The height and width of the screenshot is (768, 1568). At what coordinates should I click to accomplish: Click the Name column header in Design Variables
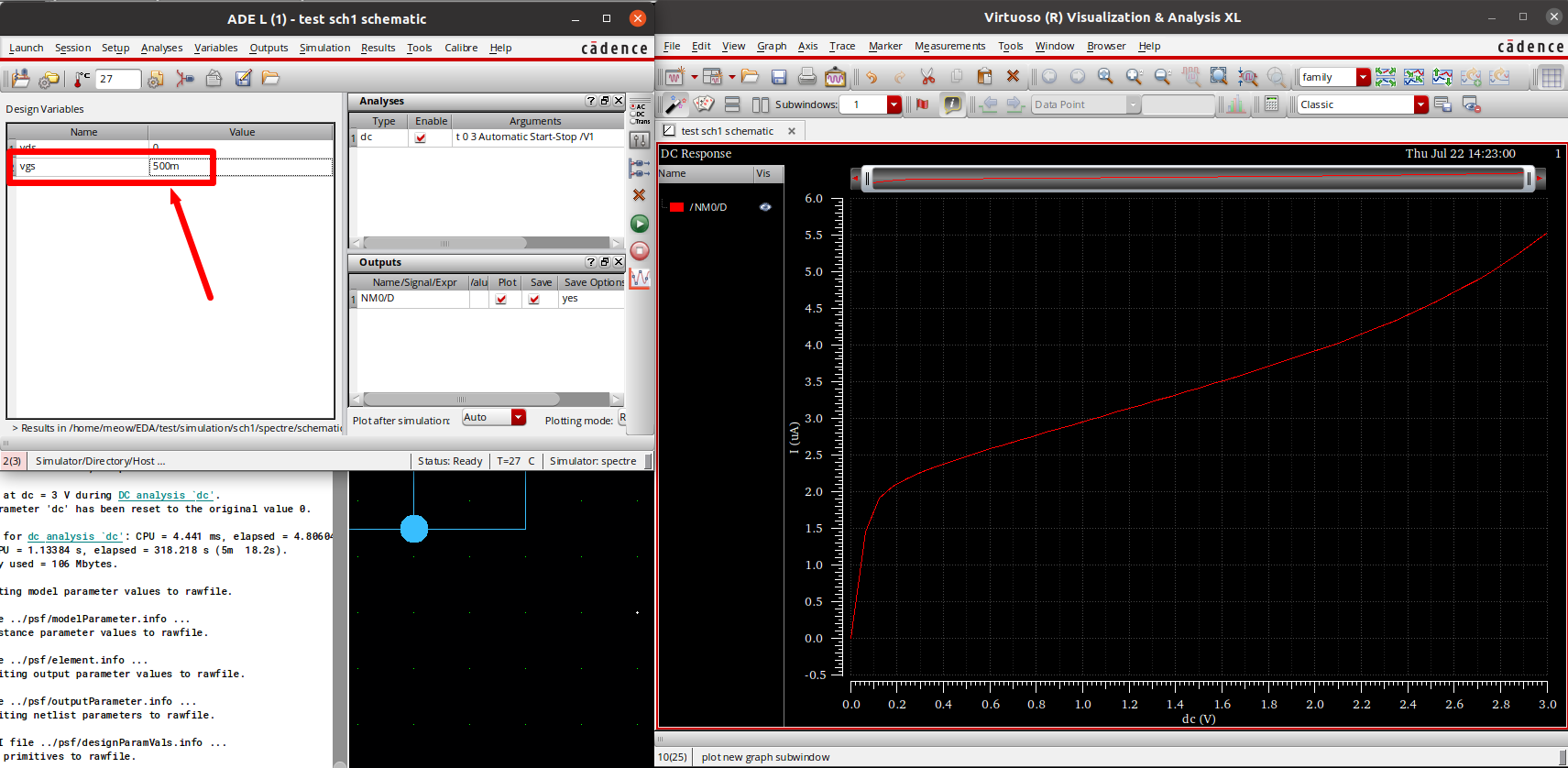pos(83,132)
